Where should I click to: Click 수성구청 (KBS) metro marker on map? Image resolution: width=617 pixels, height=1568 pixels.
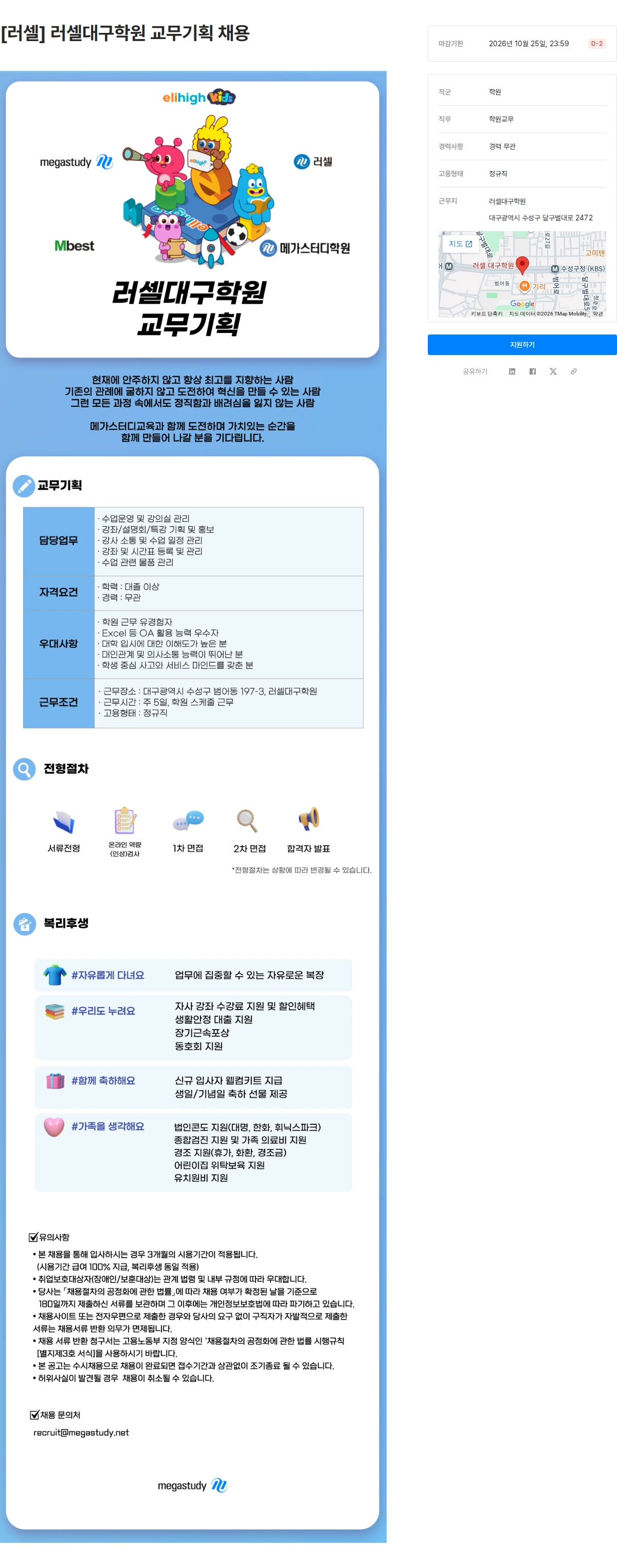(x=555, y=268)
